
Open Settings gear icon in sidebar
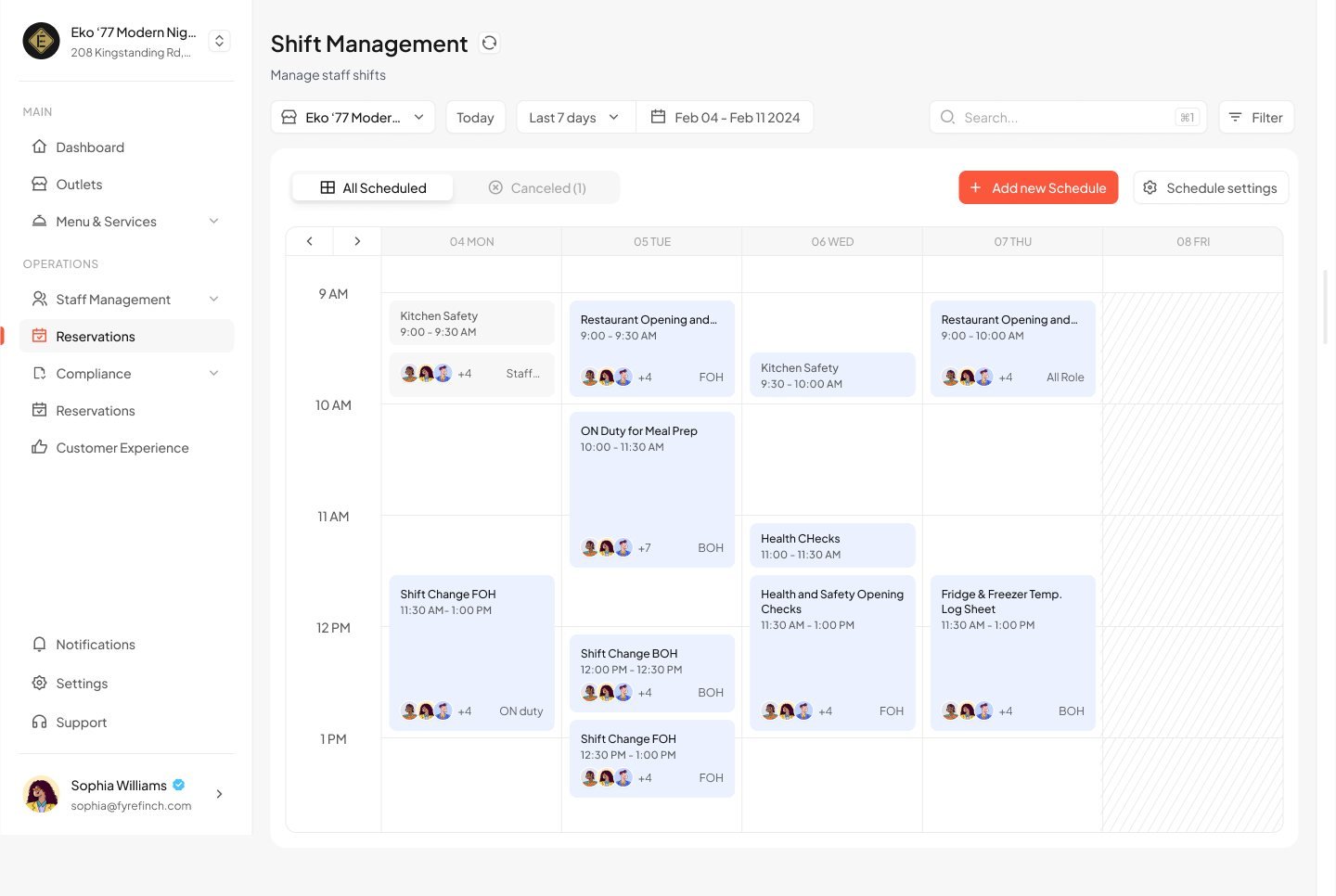coord(39,683)
